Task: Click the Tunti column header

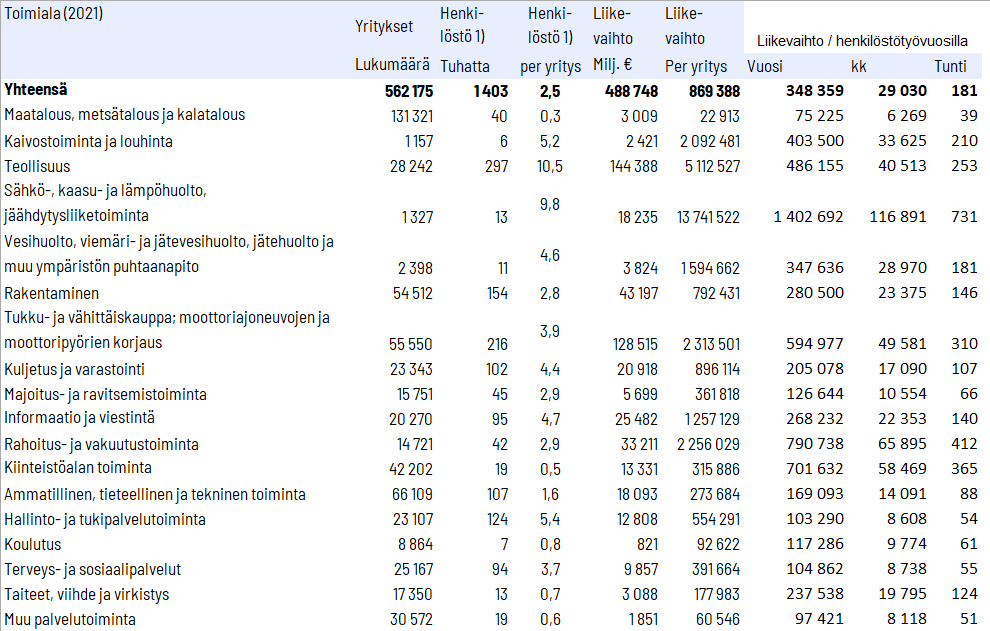Action: pyautogui.click(x=950, y=66)
